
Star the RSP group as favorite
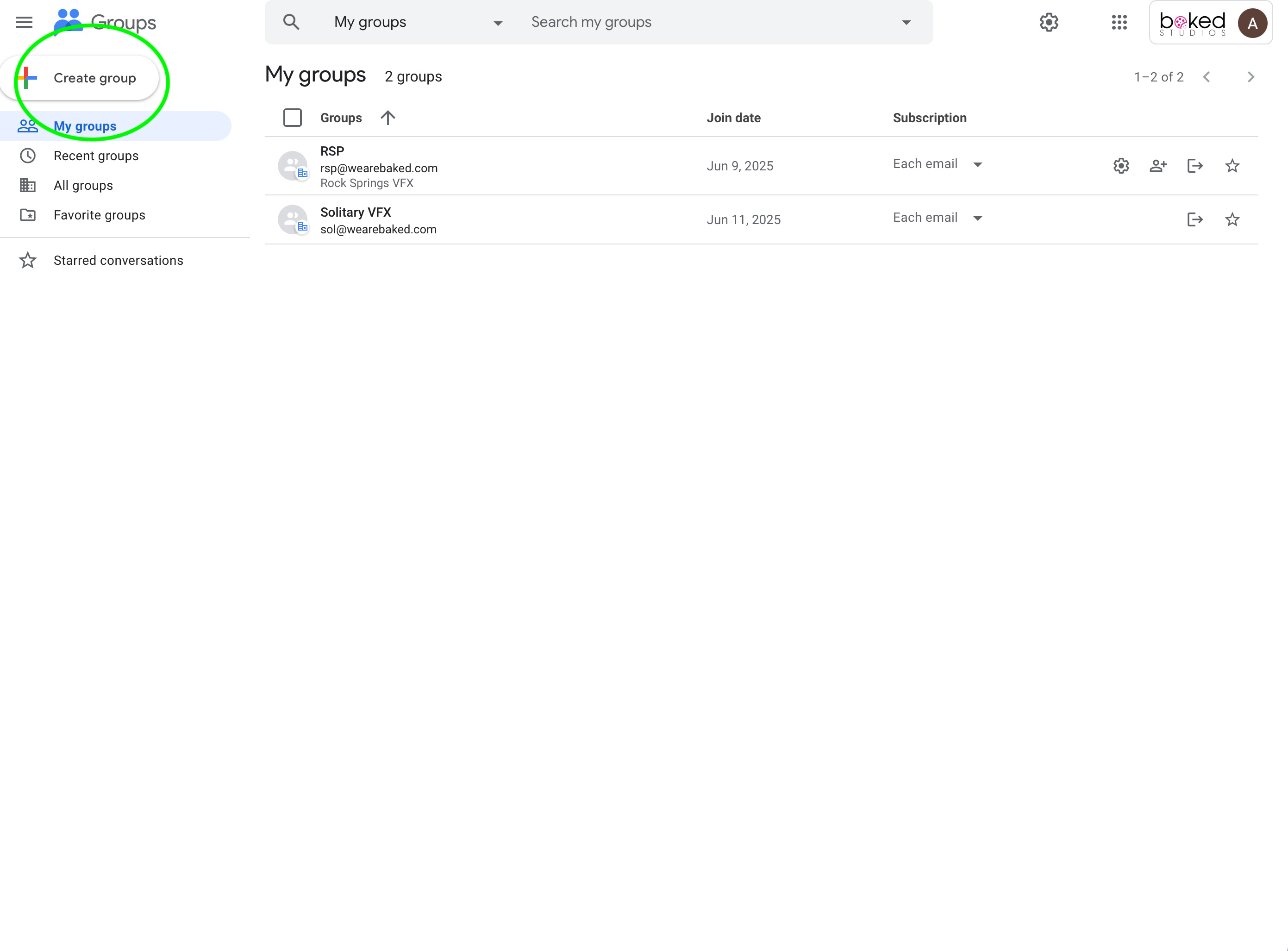[x=1232, y=166]
